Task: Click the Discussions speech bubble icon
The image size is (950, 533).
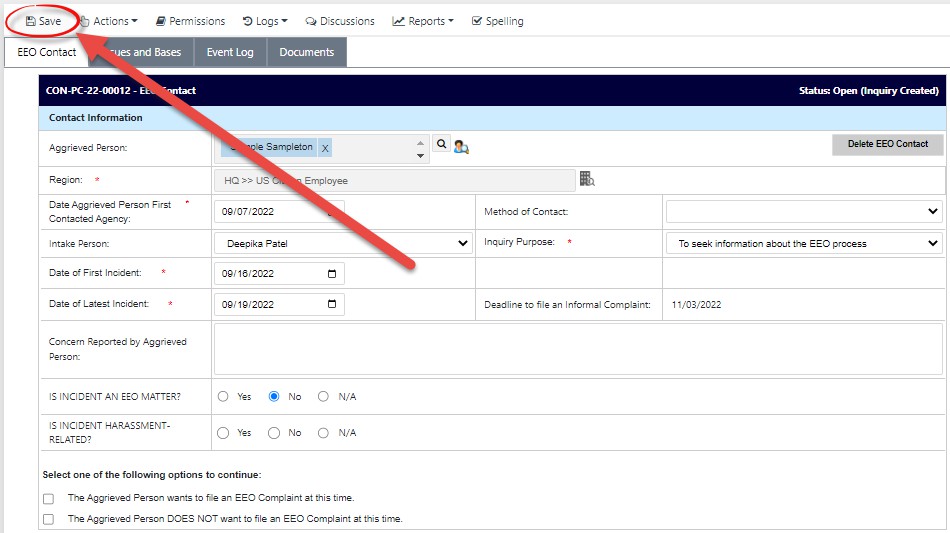Action: tap(311, 21)
